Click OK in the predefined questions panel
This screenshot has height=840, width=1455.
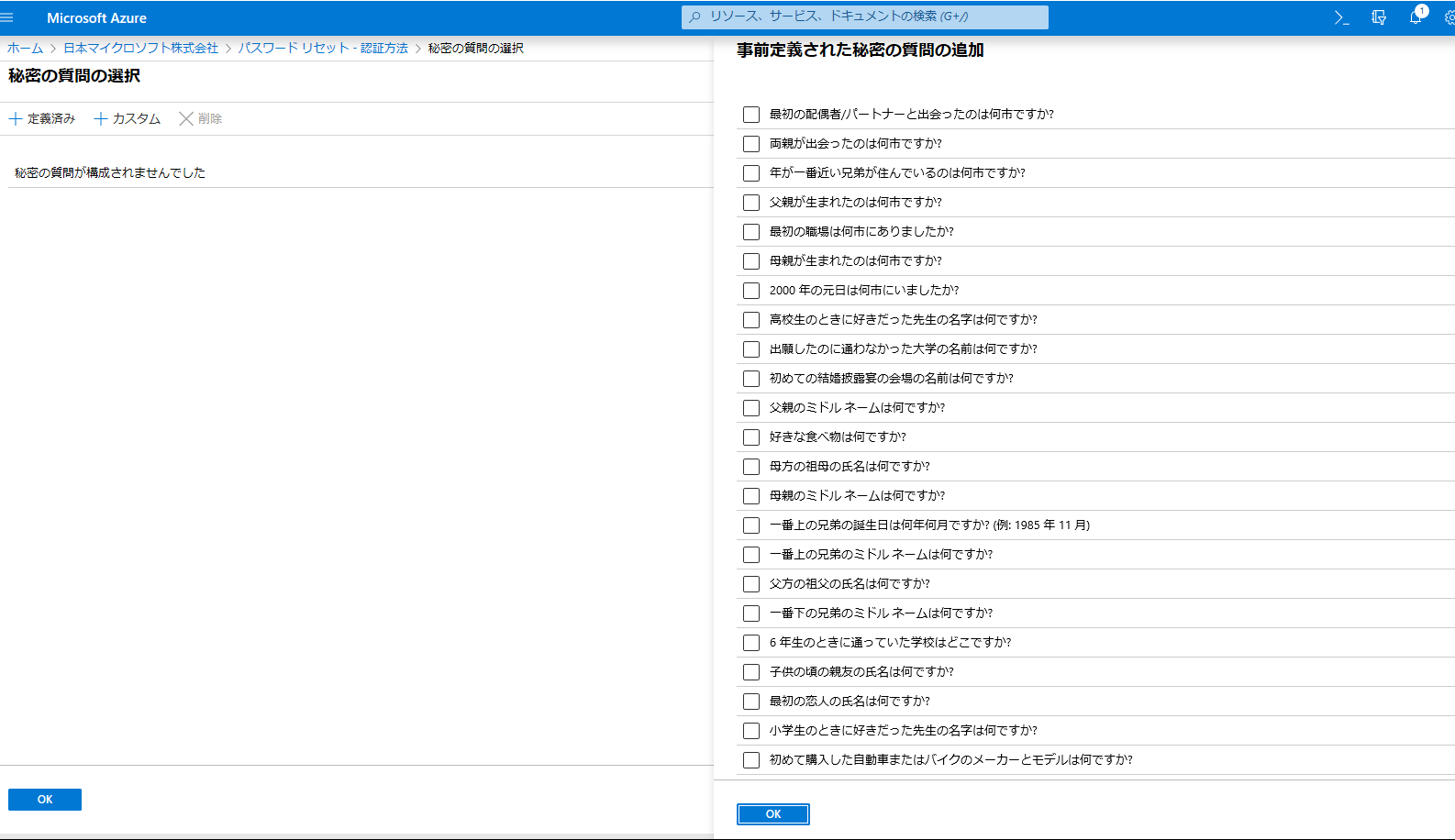(x=773, y=814)
